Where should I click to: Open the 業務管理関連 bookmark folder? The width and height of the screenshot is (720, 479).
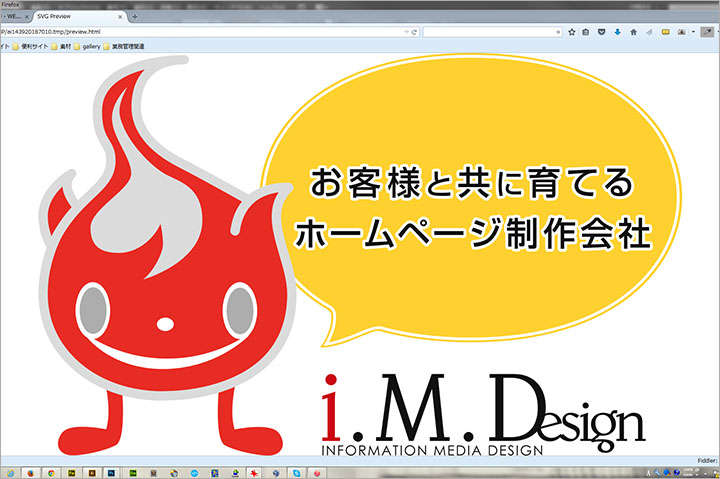click(124, 46)
